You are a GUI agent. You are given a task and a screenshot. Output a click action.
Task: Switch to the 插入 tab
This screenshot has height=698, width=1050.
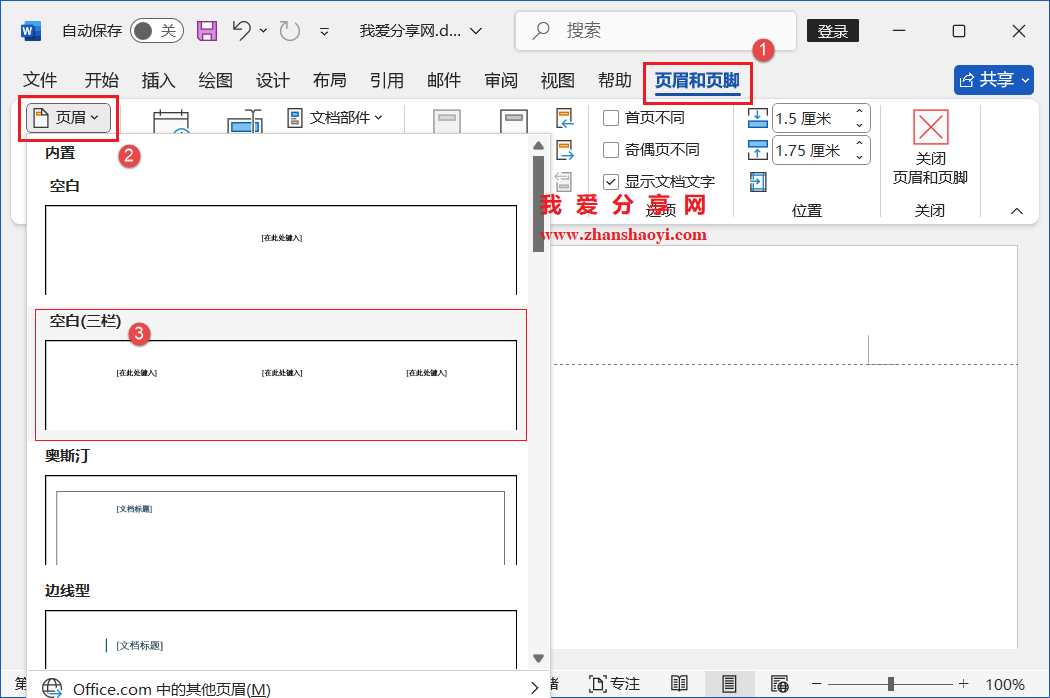pyautogui.click(x=159, y=80)
